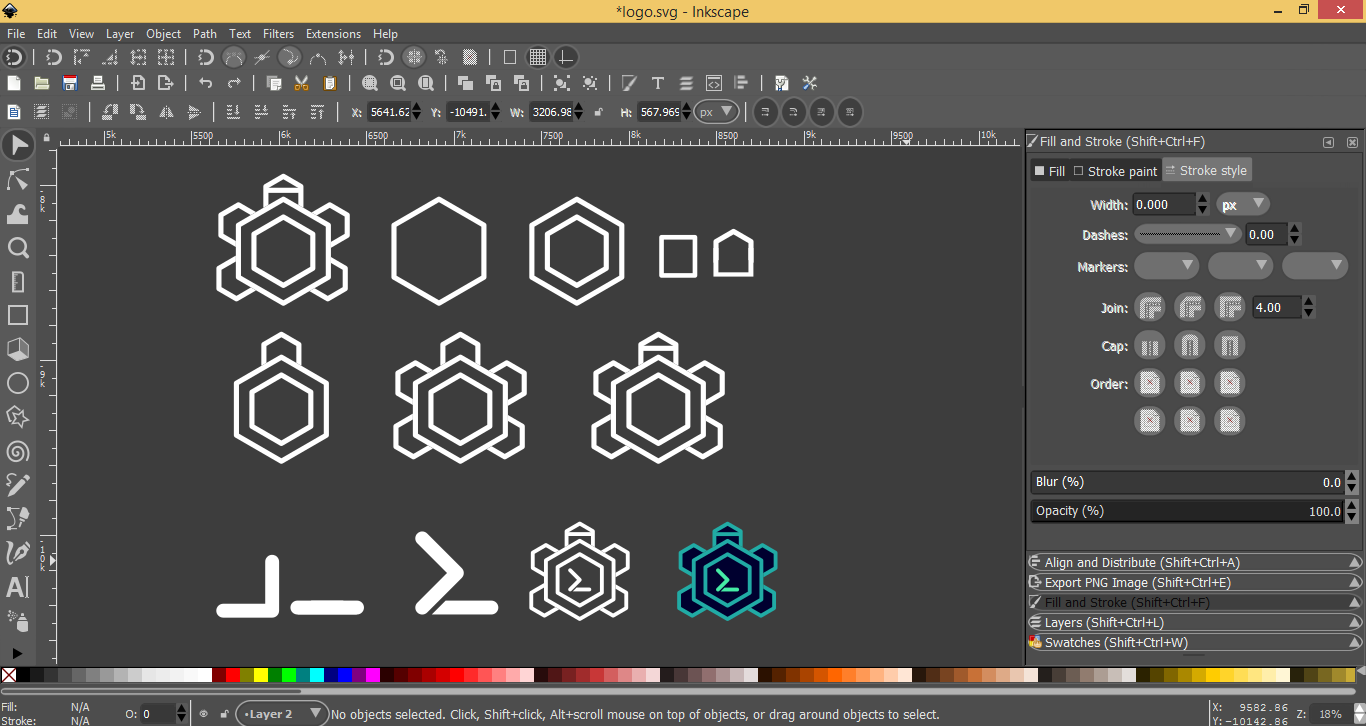Increase the stroke Width value

[x=1203, y=199]
